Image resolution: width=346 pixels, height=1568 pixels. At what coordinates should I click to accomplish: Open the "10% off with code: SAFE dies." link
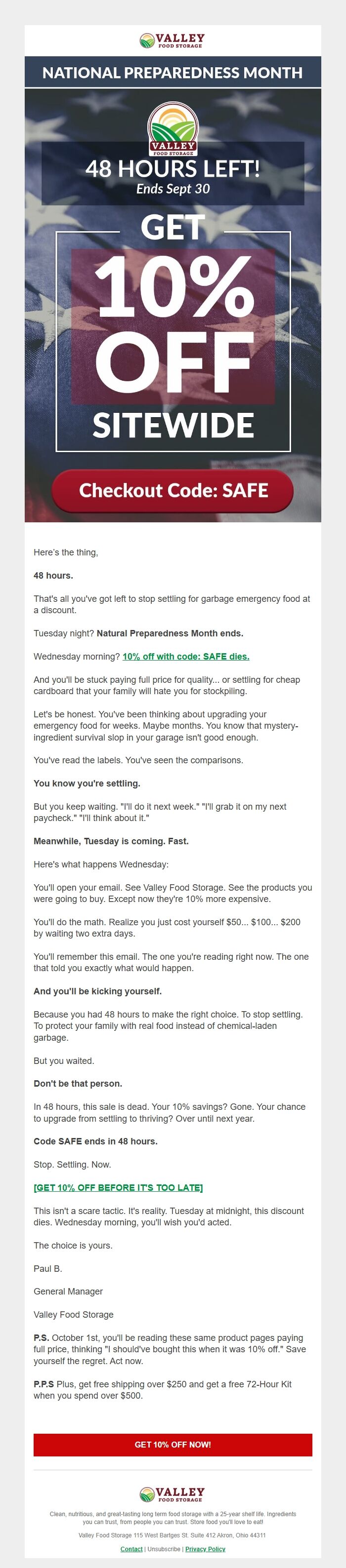pyautogui.click(x=186, y=656)
